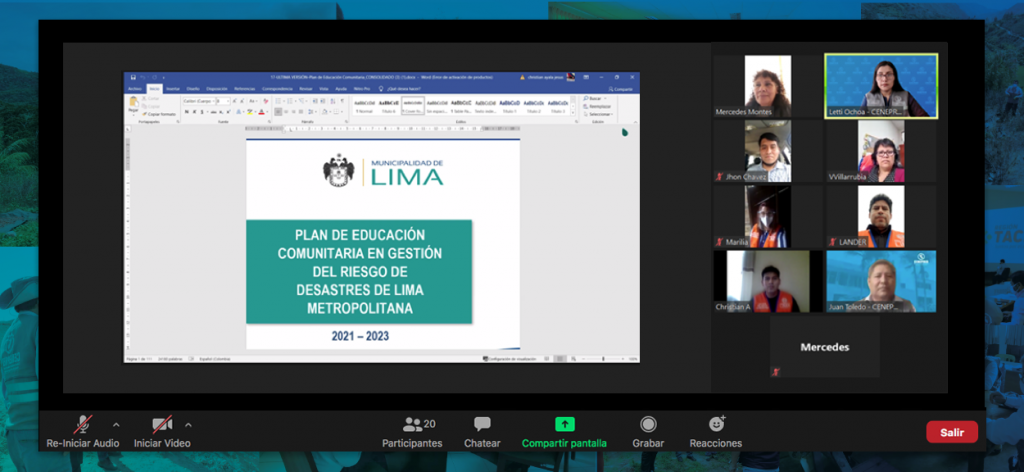This screenshot has height=472, width=1024.
Task: Click the green Compartir pantalla icon
Action: click(564, 424)
